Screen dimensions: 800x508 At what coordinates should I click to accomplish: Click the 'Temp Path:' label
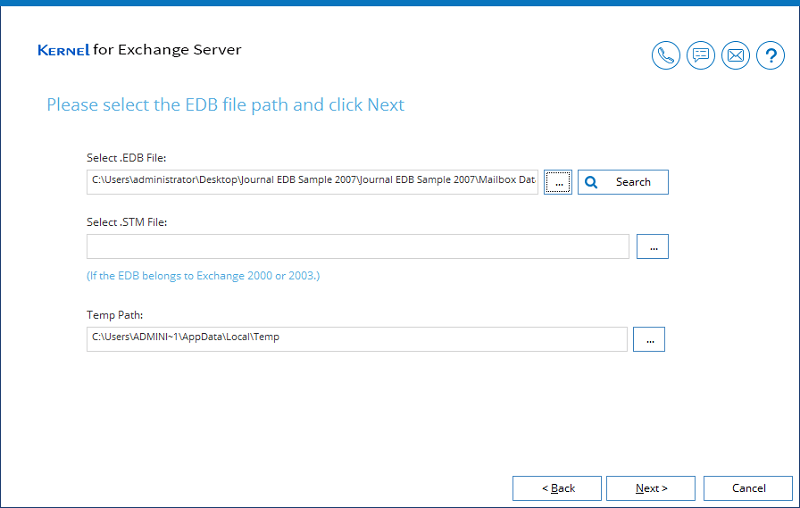pyautogui.click(x=115, y=315)
